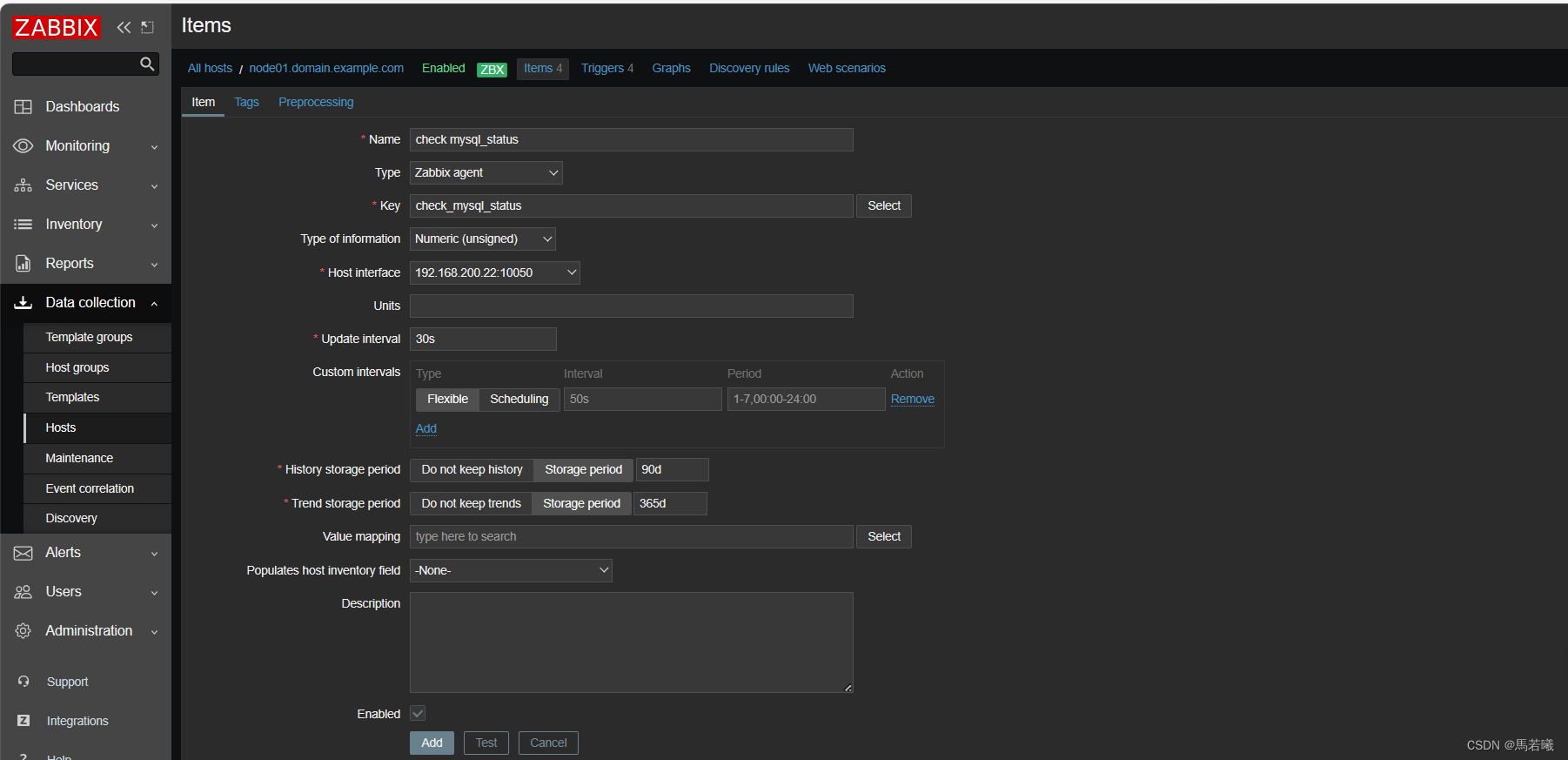Click the Dashboards grid icon
1568x760 pixels.
point(23,106)
